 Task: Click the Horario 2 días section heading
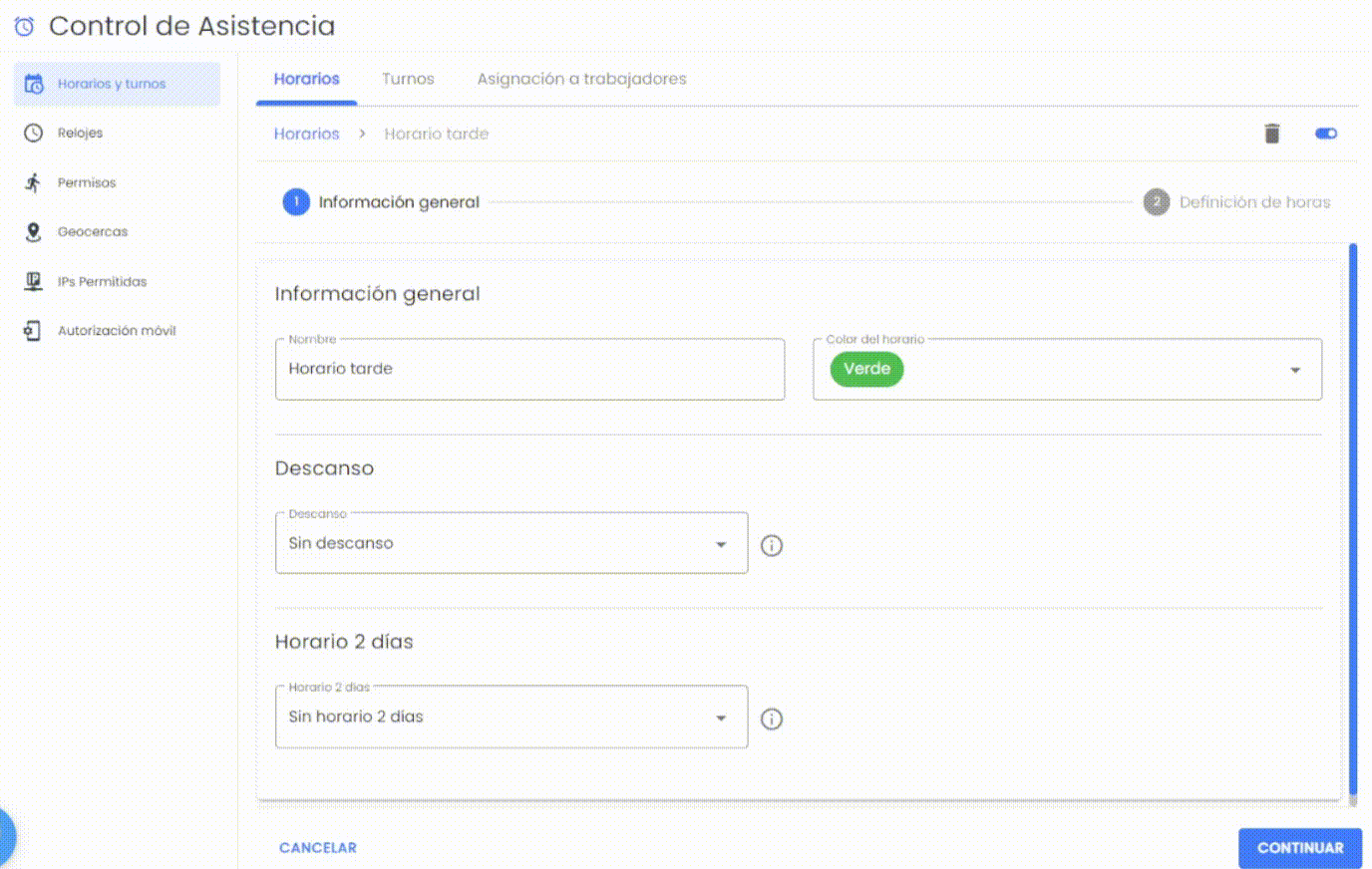[x=344, y=642]
